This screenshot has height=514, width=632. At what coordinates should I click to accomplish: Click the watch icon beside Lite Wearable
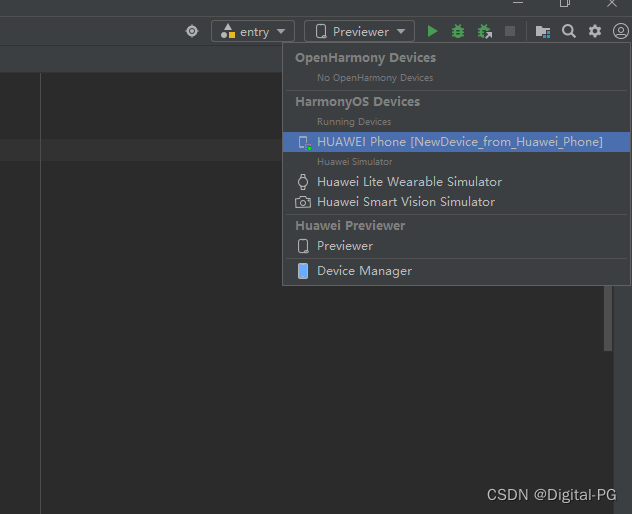tap(303, 182)
